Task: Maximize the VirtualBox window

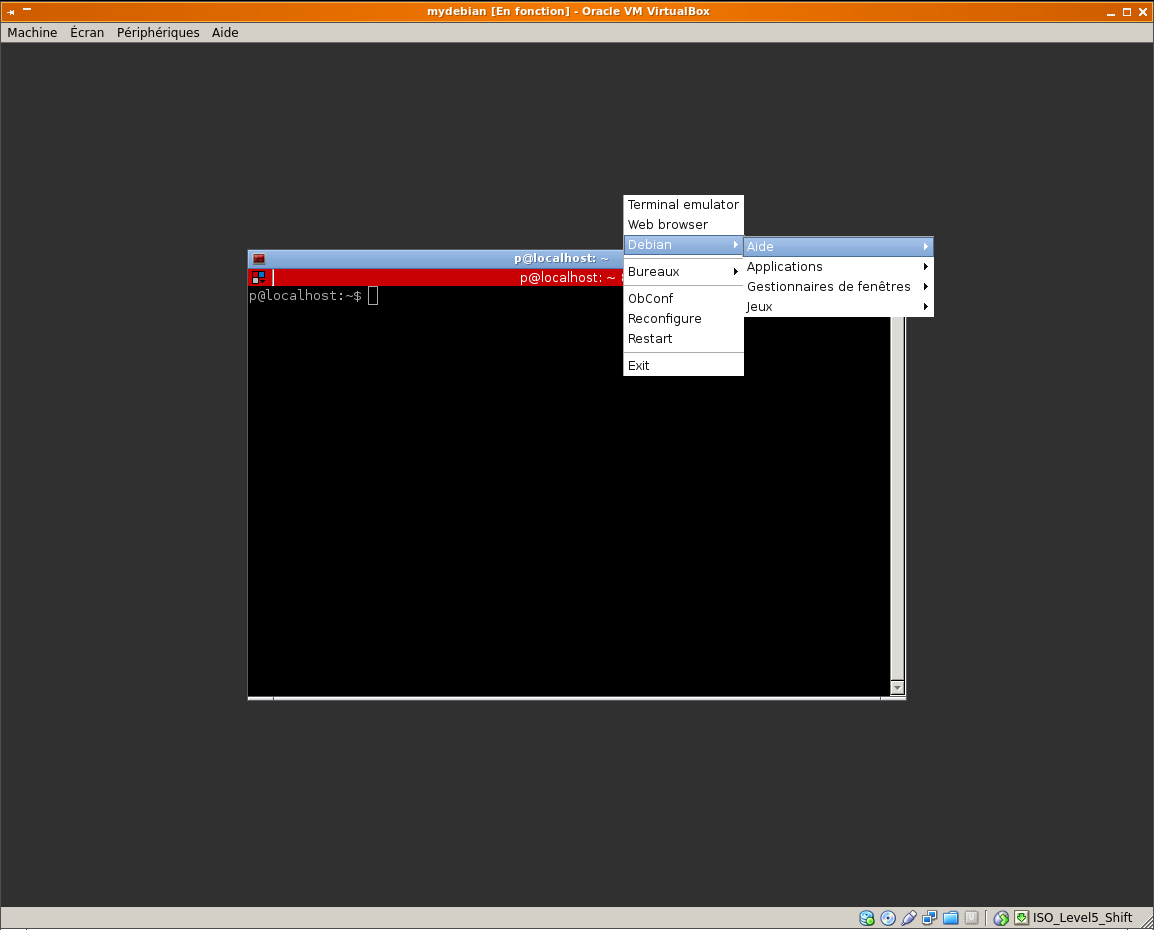Action: click(x=1127, y=12)
